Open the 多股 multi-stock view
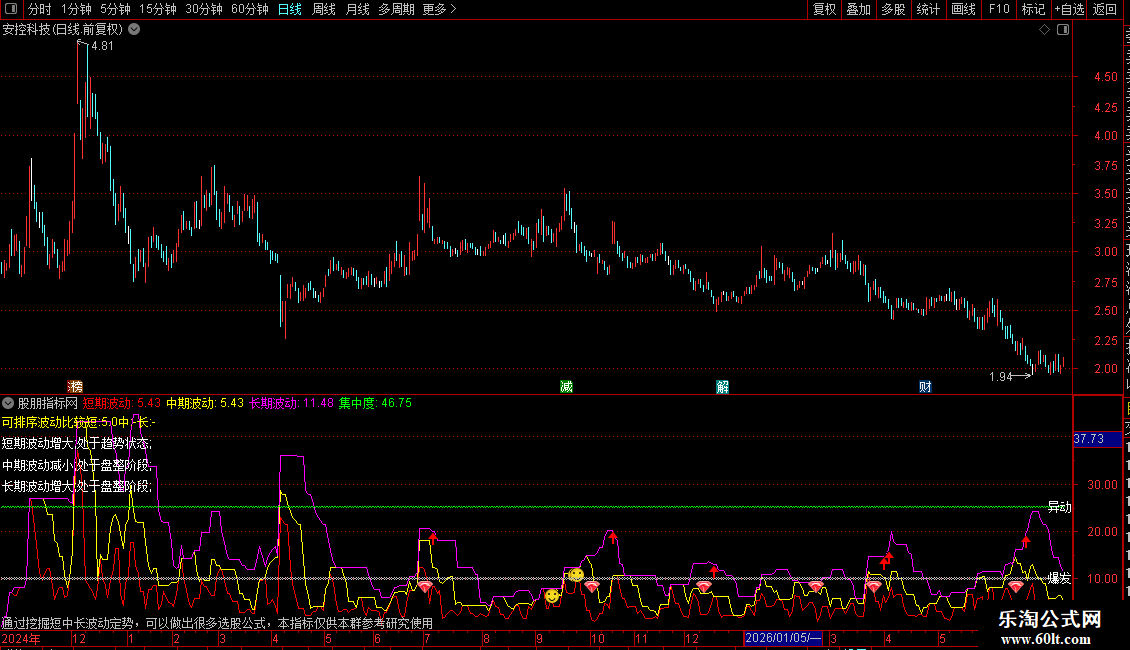 (894, 9)
